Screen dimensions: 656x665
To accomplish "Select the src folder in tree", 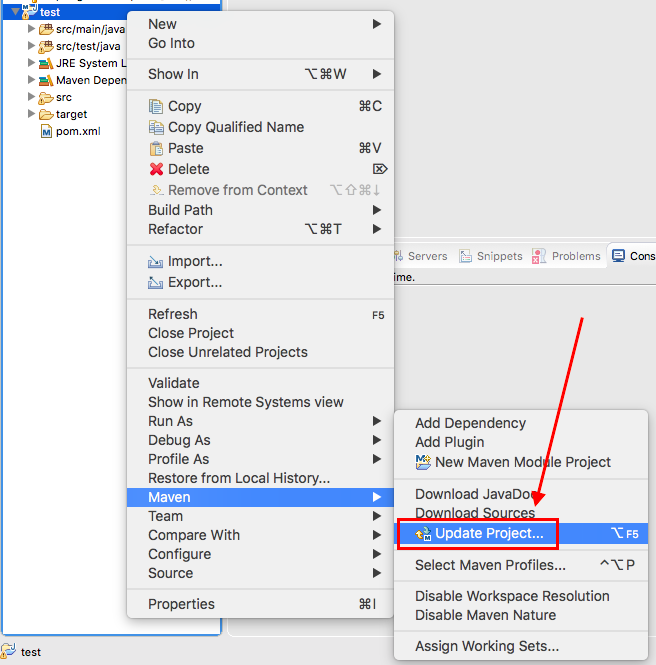I will 63,98.
